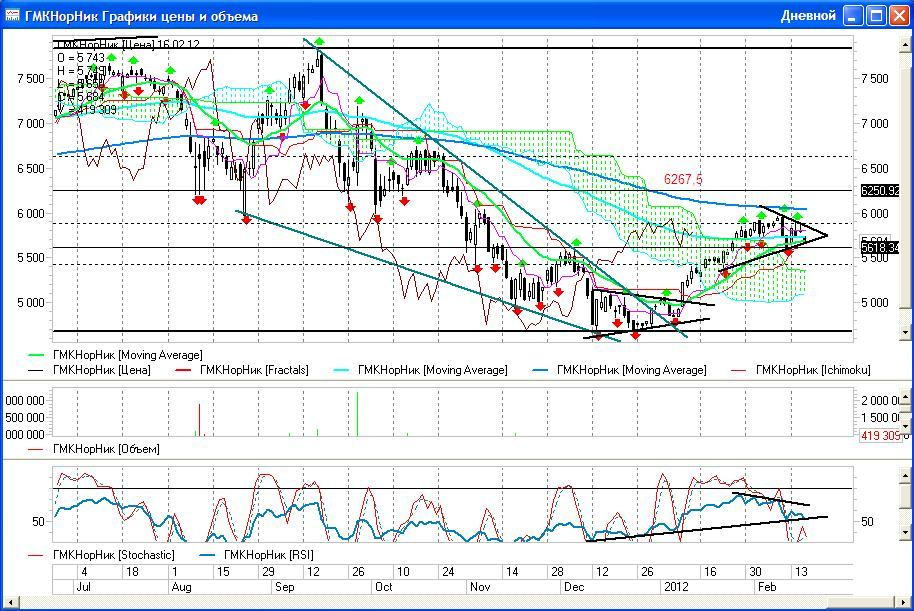Close the ГМКНорНик chart window
The height and width of the screenshot is (611, 914).
[898, 16]
